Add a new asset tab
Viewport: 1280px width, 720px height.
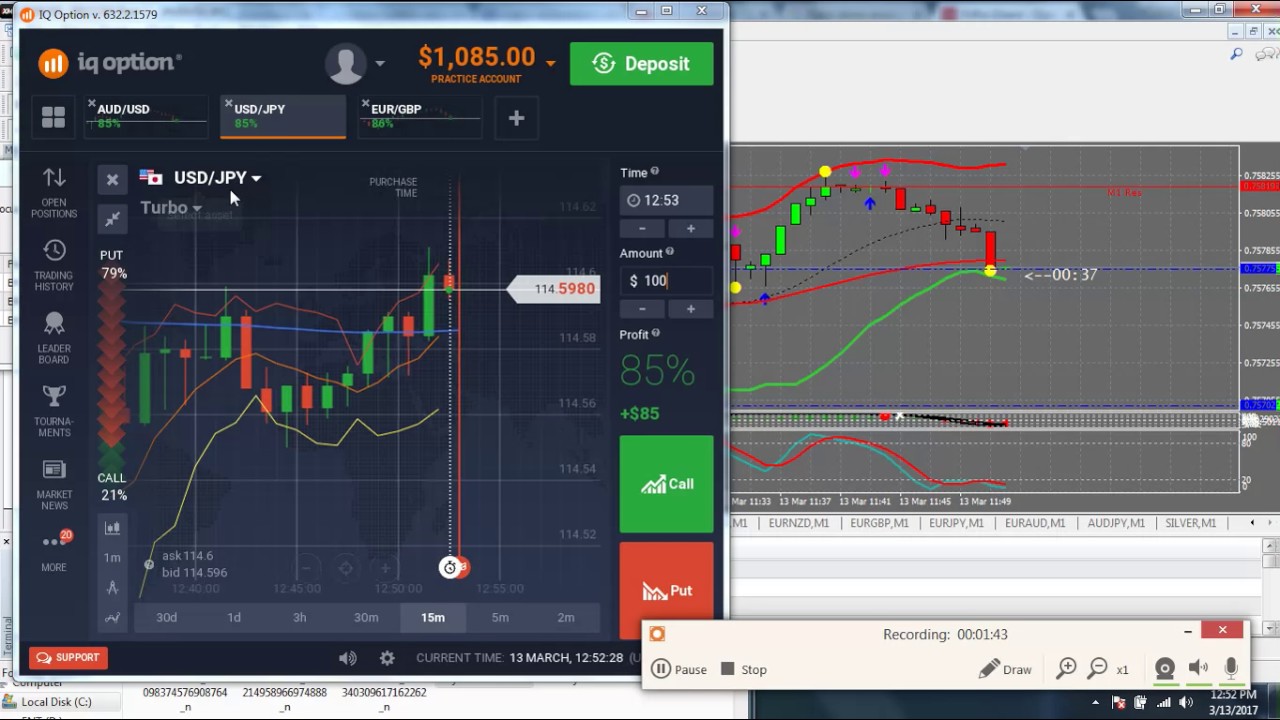pos(516,118)
